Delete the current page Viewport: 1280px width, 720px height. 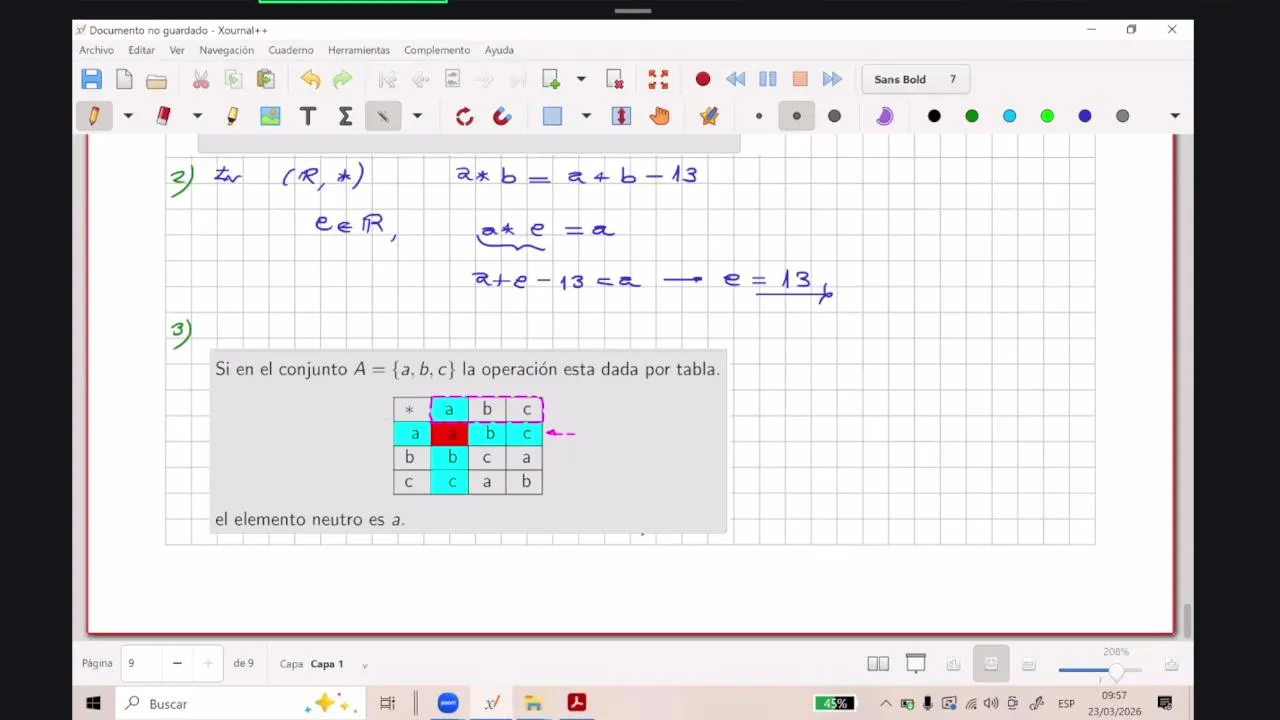pyautogui.click(x=614, y=79)
